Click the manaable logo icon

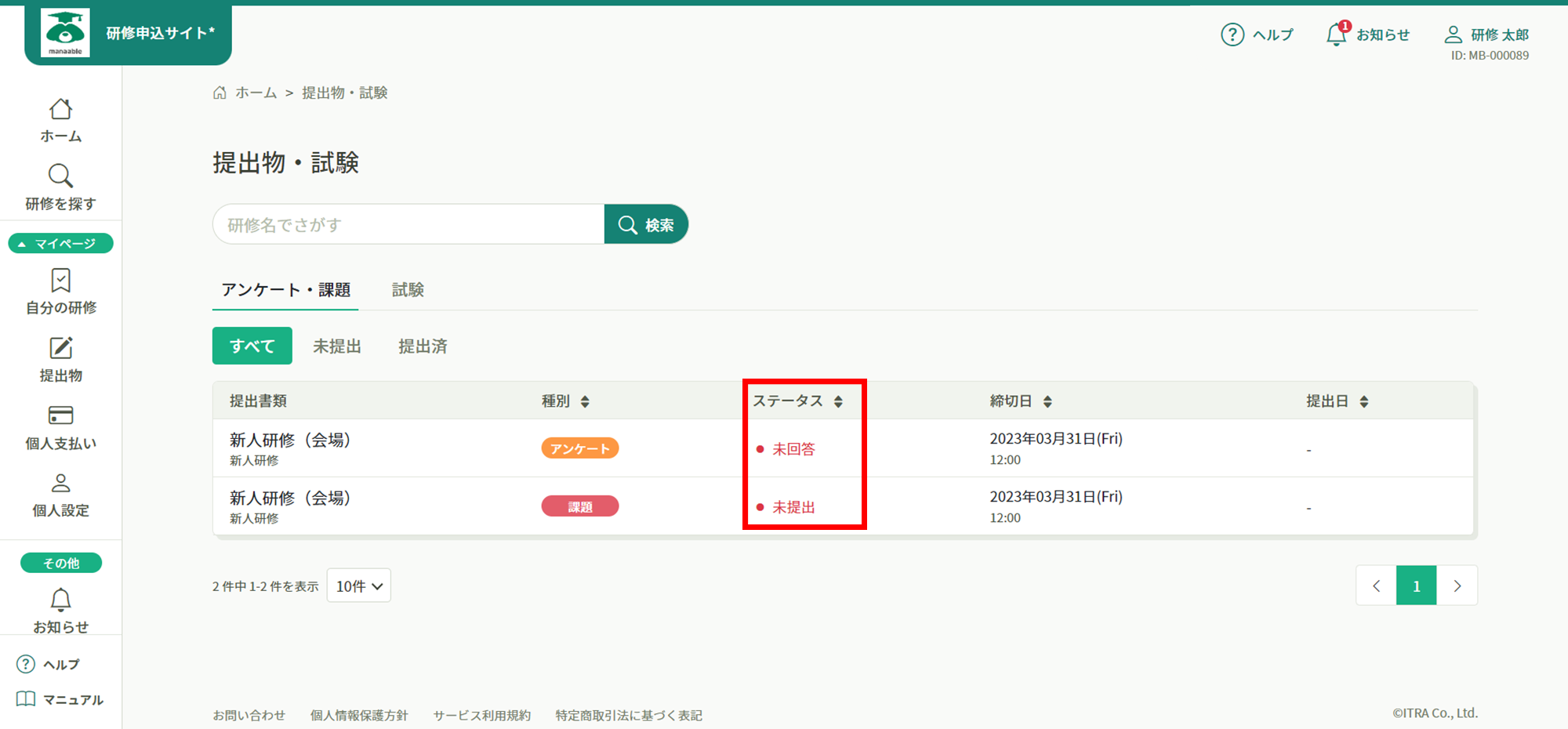pyautogui.click(x=65, y=33)
